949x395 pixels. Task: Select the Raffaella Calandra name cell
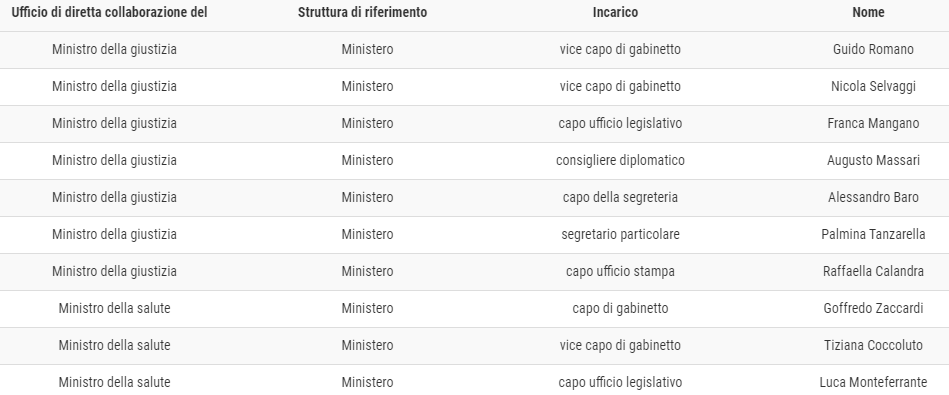click(x=873, y=271)
